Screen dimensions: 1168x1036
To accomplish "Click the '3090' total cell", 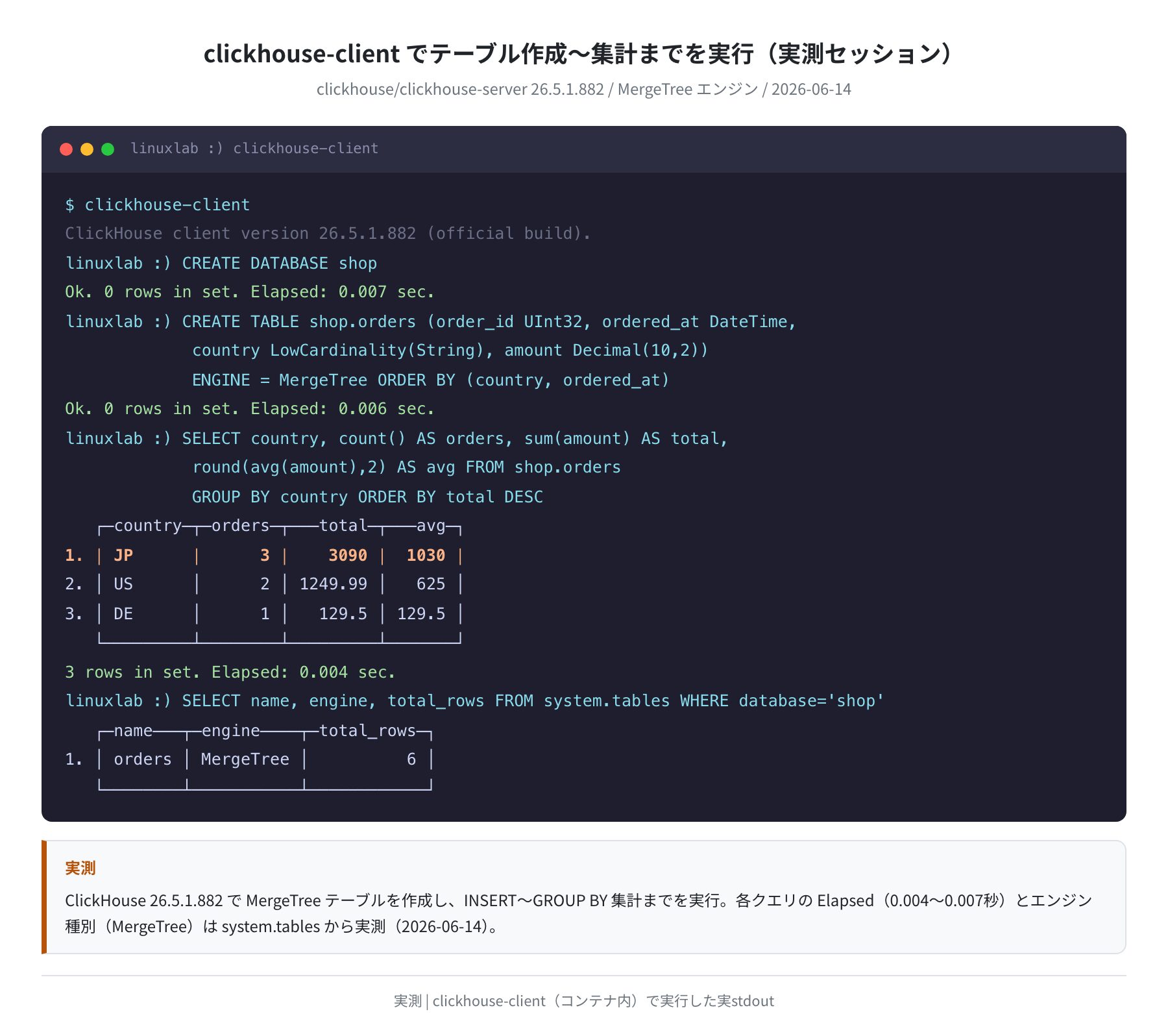I will tap(348, 556).
